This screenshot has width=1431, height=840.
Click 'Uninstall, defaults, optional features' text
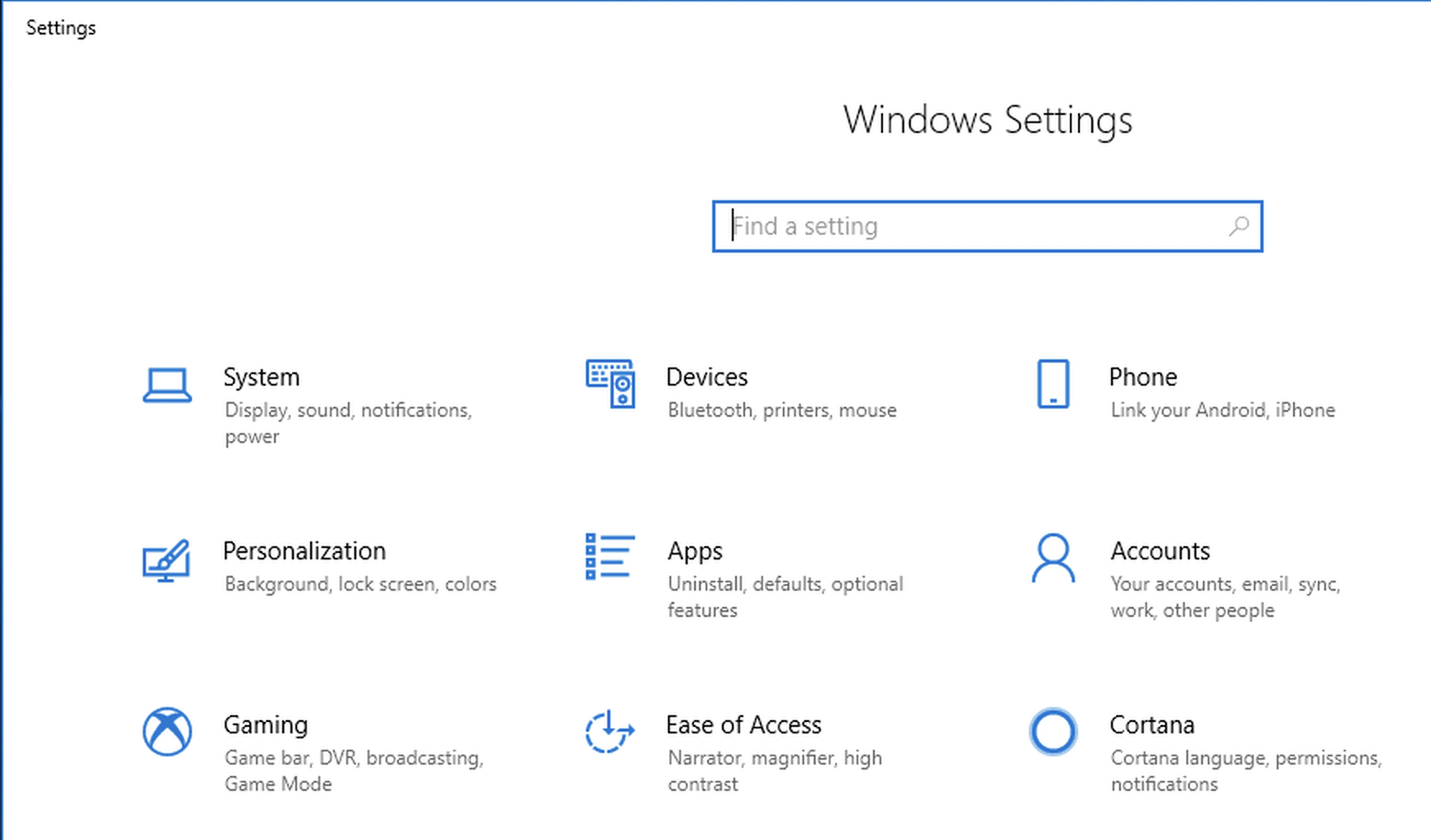click(x=785, y=597)
